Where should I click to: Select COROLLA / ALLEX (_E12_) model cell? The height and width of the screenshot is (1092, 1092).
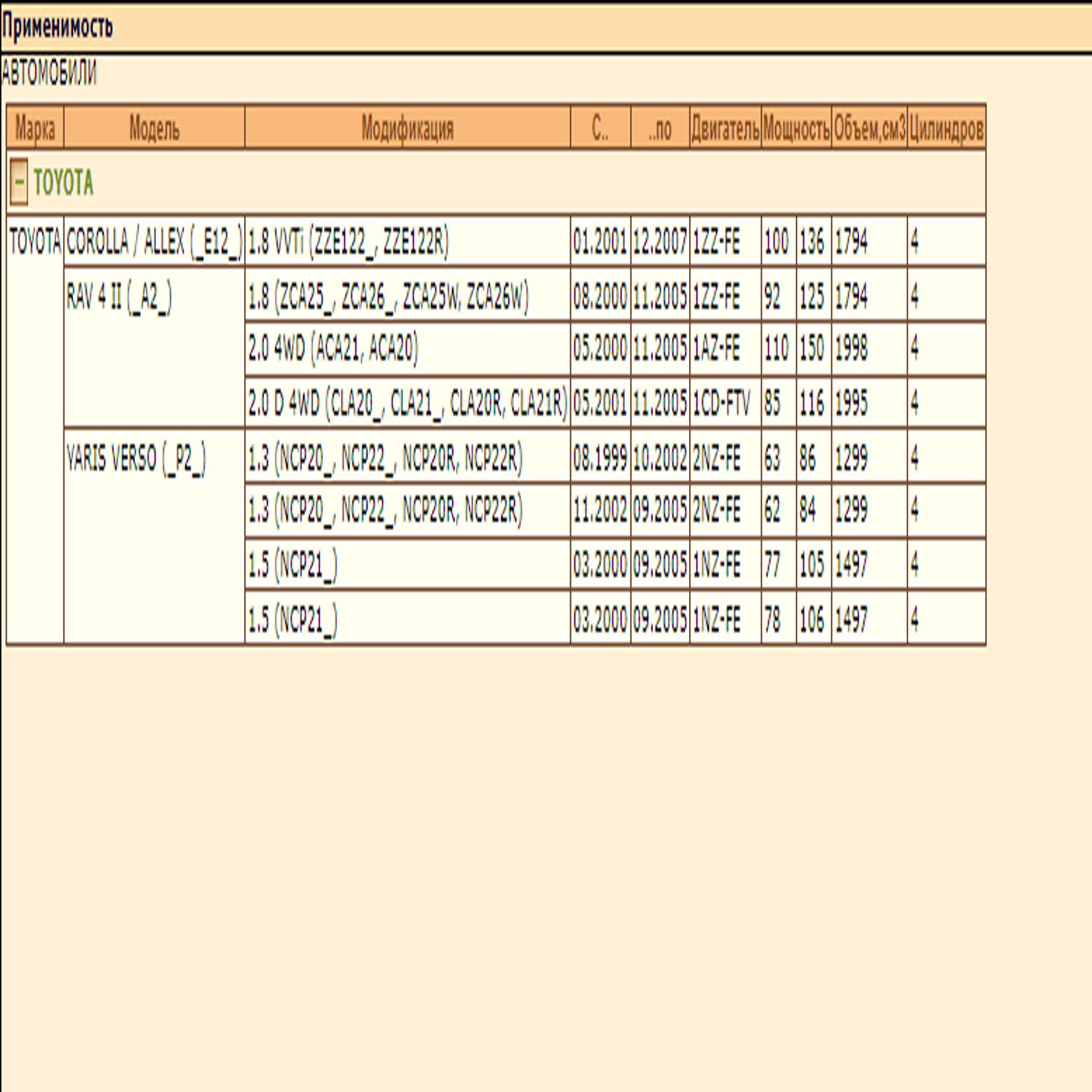[154, 242]
